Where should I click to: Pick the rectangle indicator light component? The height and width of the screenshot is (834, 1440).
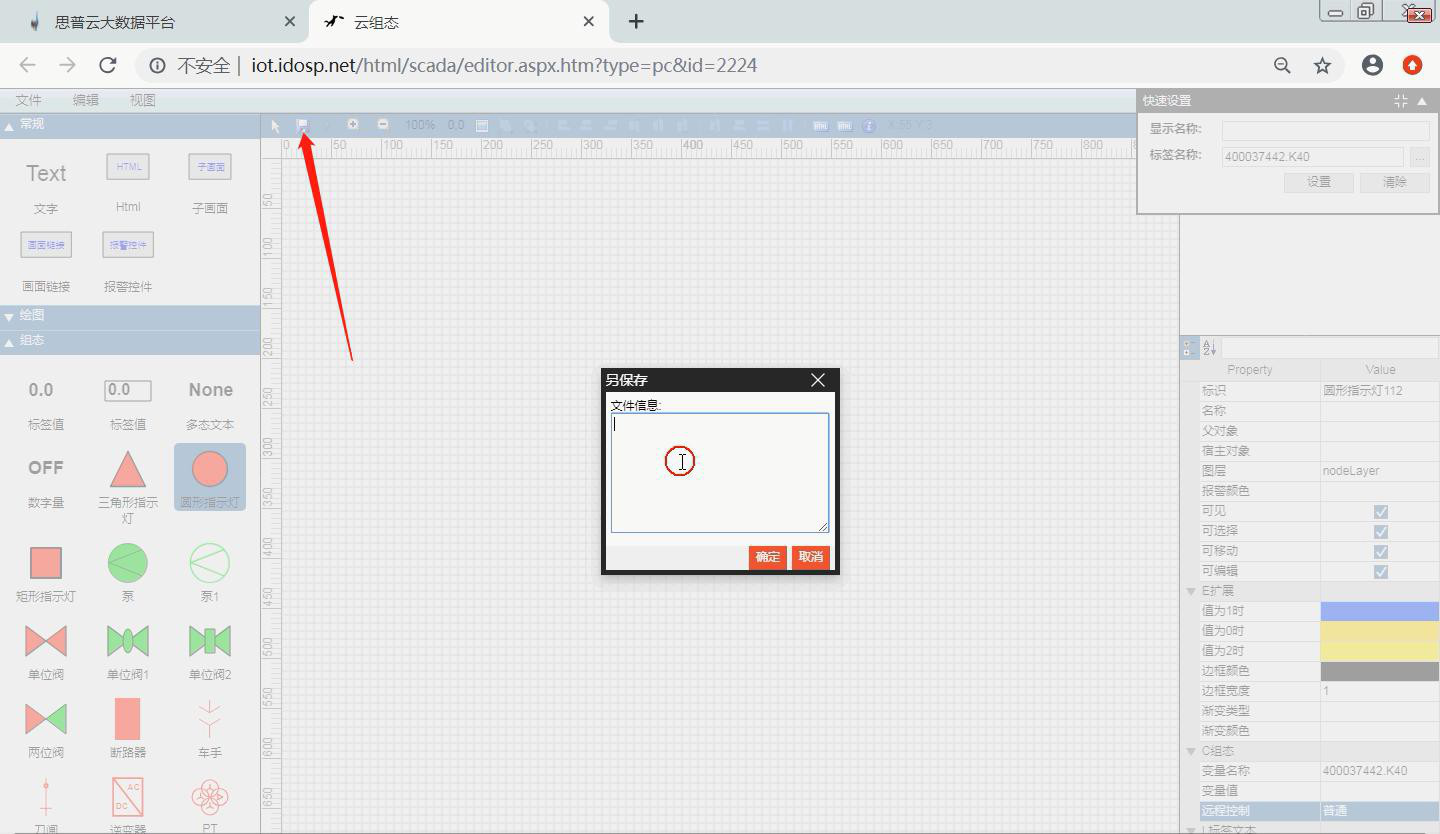click(46, 563)
